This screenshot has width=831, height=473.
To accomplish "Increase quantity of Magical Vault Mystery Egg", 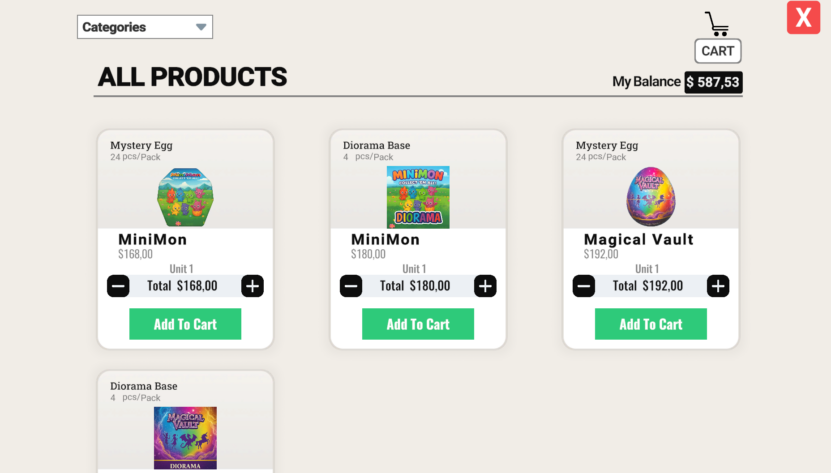I will click(718, 286).
